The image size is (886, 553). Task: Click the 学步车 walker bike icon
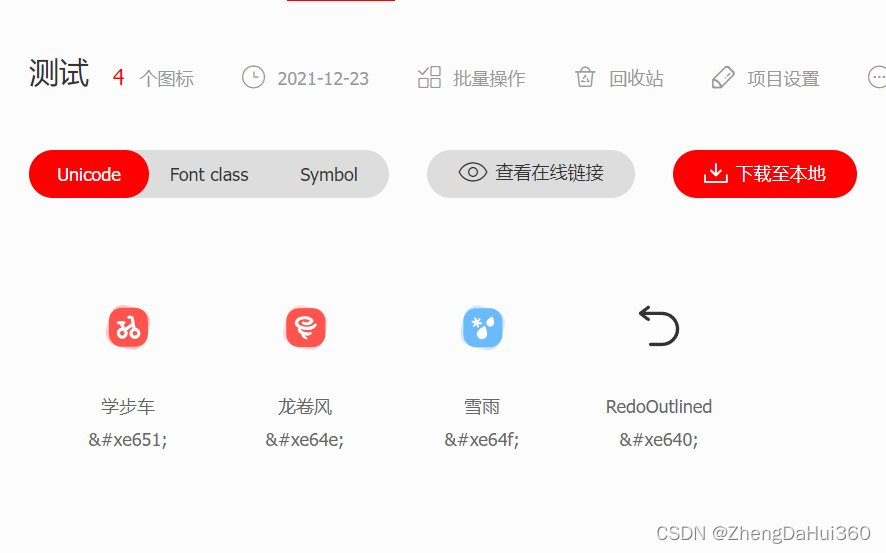[x=128, y=328]
